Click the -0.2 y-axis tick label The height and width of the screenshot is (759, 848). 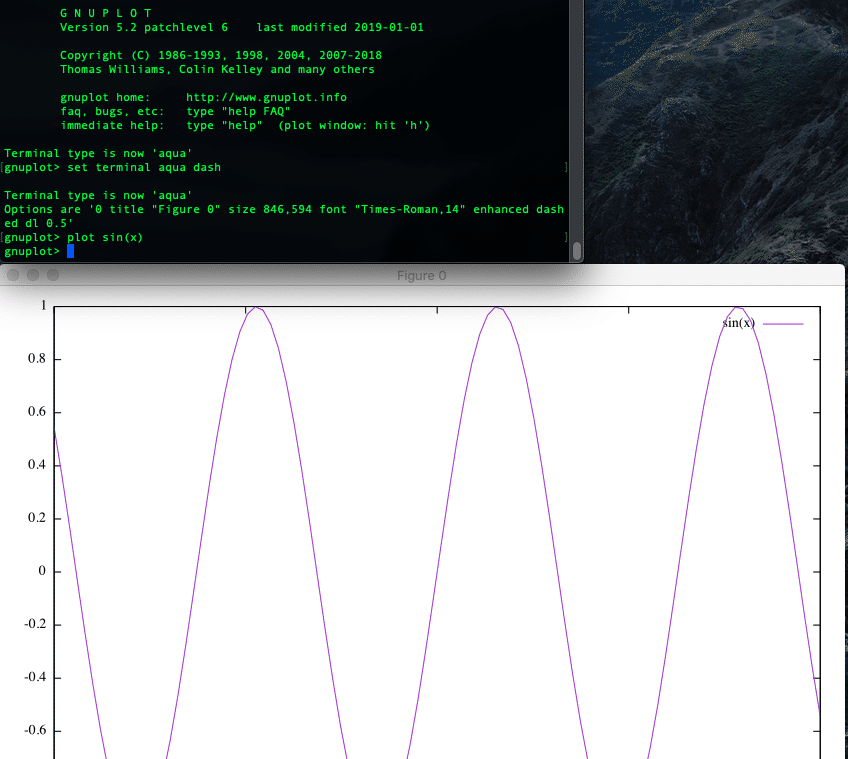click(35, 624)
